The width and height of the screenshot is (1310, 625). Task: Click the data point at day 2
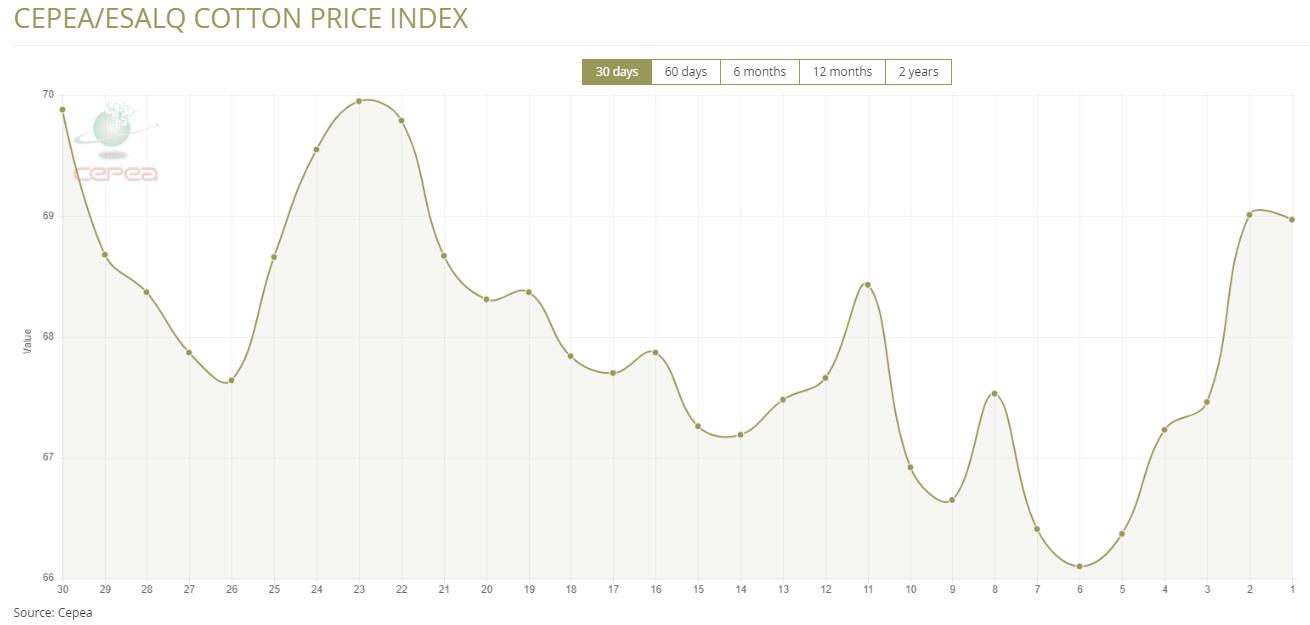click(1249, 214)
